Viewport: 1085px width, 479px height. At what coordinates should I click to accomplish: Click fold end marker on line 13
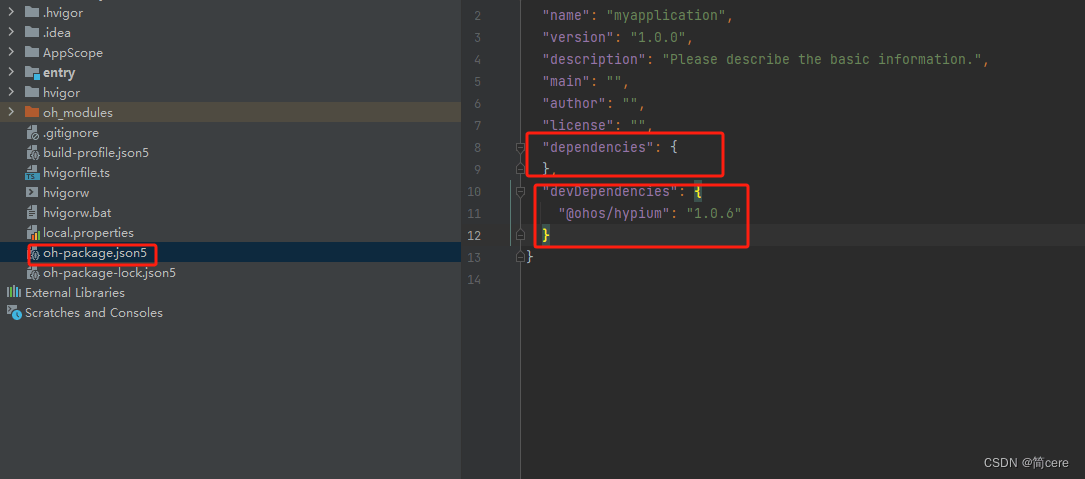click(520, 257)
